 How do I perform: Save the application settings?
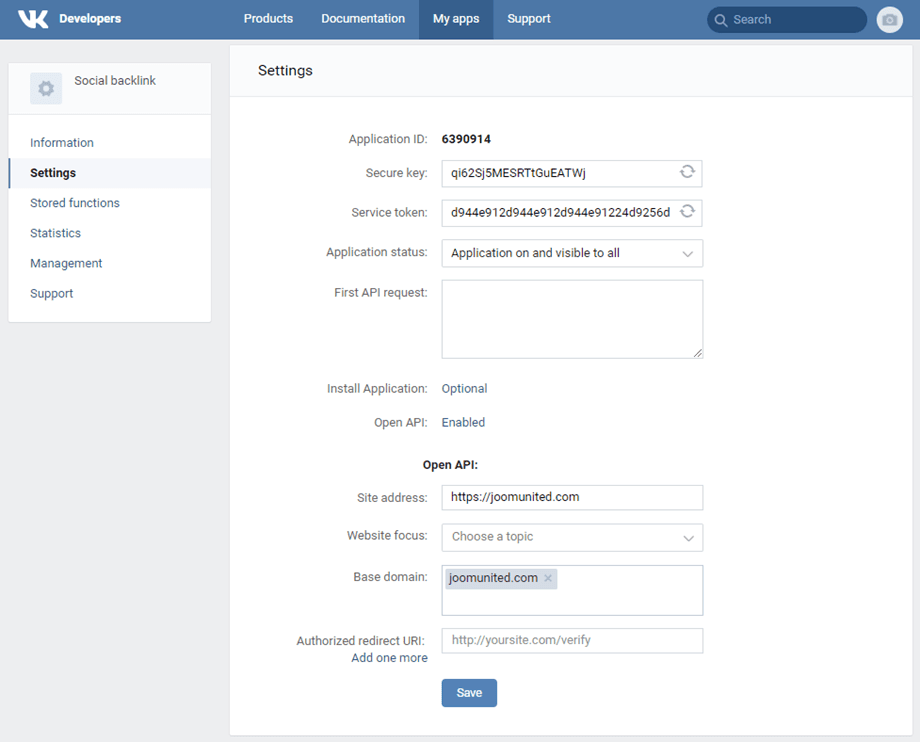tap(469, 693)
